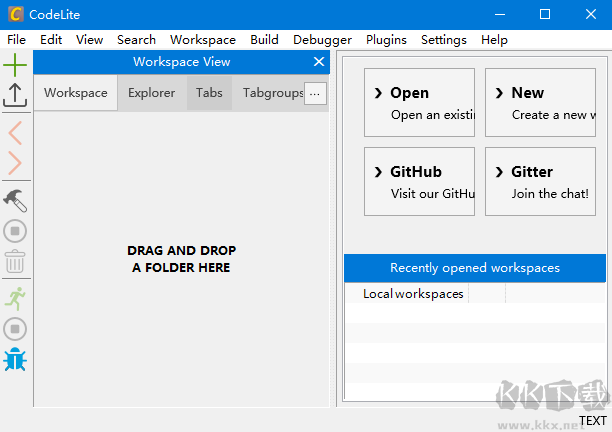
Task: Click the Local workspaces column header
Action: tap(413, 293)
